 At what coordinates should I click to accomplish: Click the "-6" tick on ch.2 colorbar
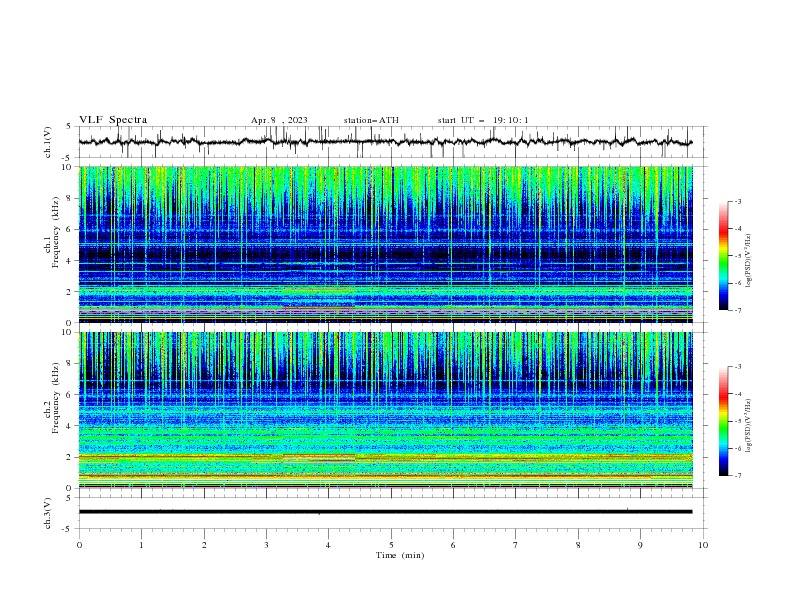click(x=738, y=448)
